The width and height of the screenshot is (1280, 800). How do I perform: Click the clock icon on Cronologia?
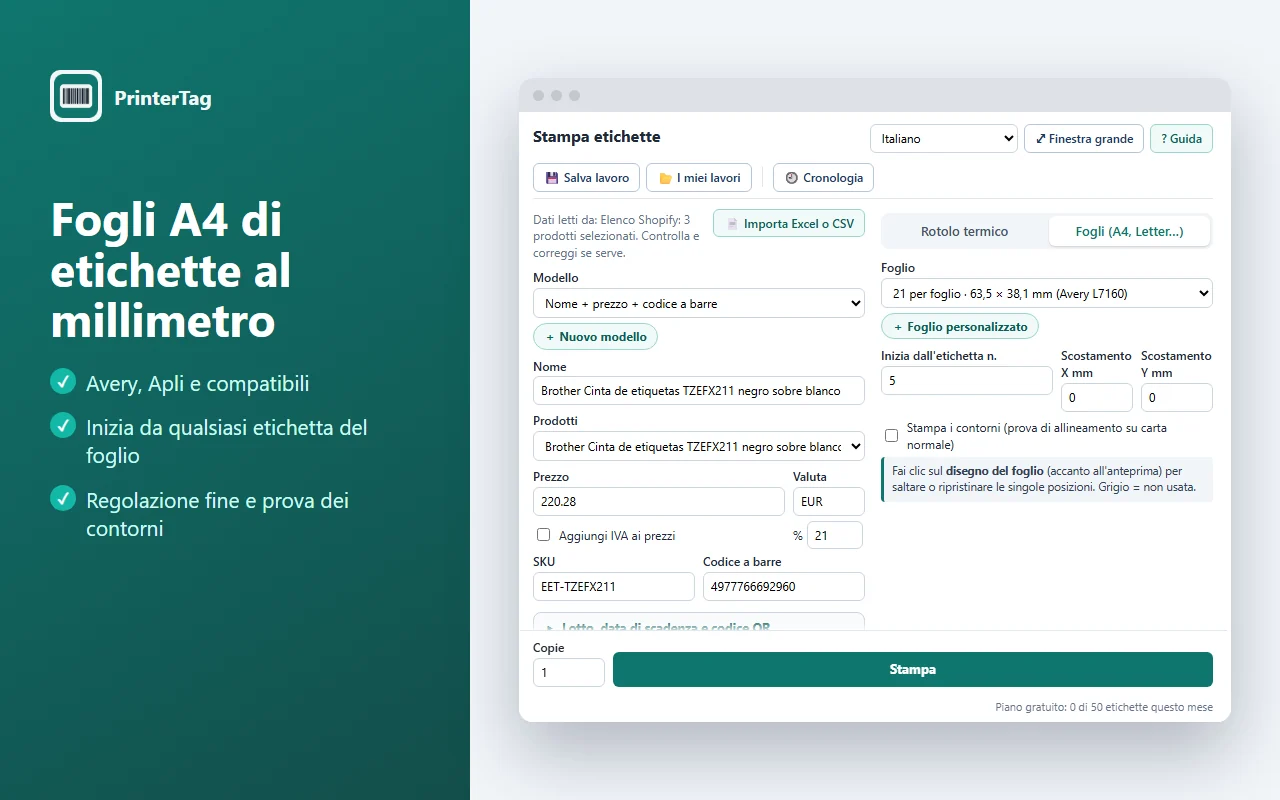792,178
